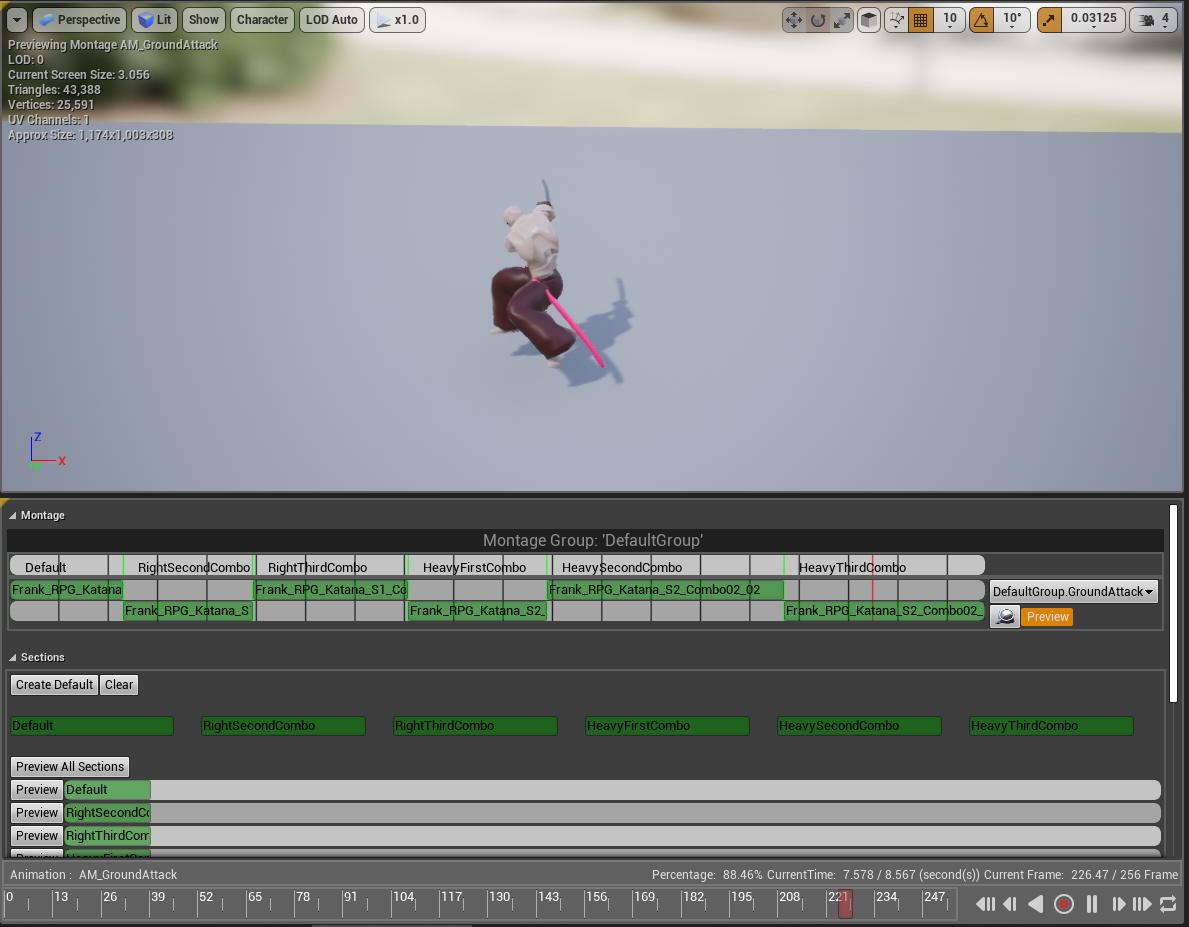Open the coordinate system surface snapping menu
1189x927 pixels.
point(896,20)
